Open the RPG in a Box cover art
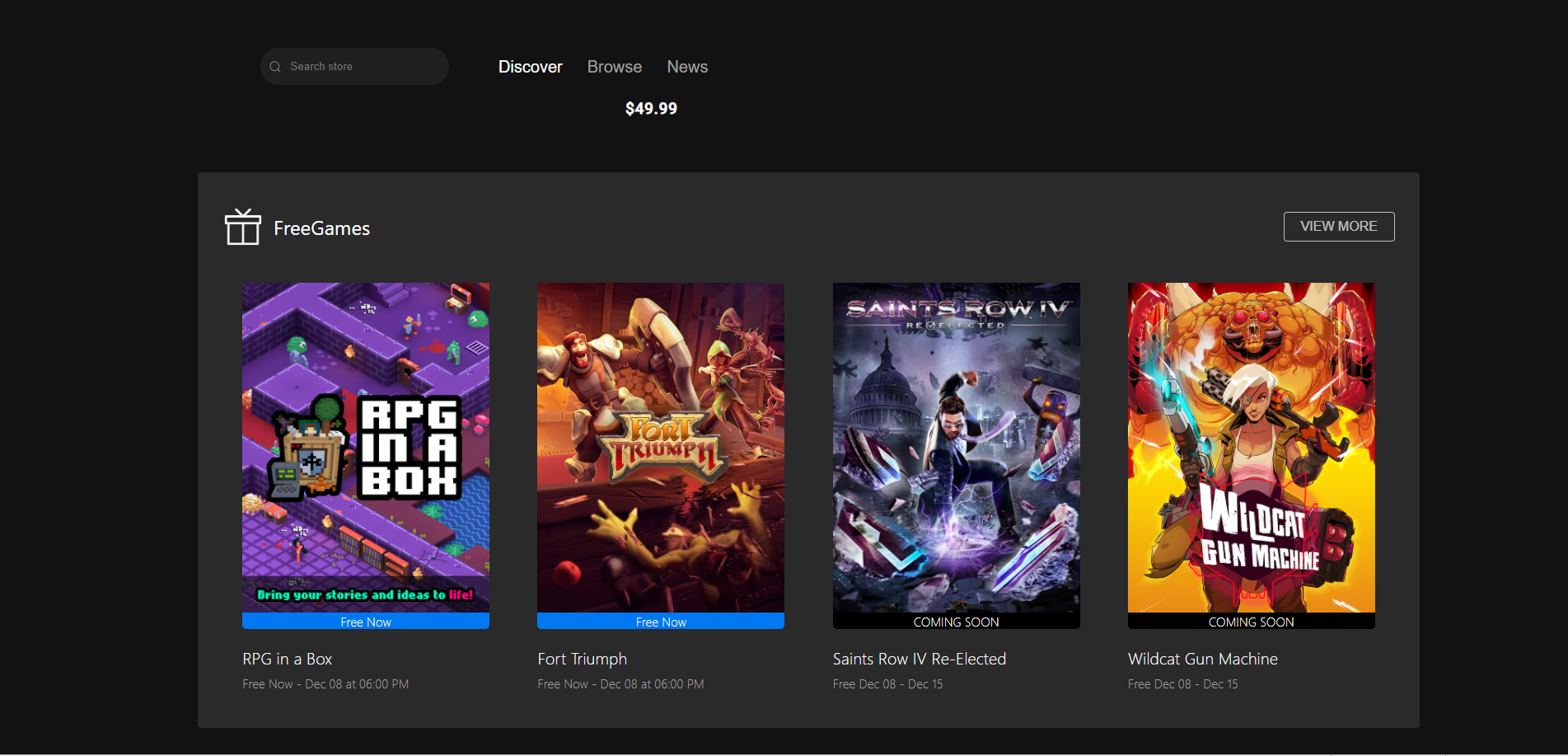This screenshot has width=1568, height=756. (366, 448)
